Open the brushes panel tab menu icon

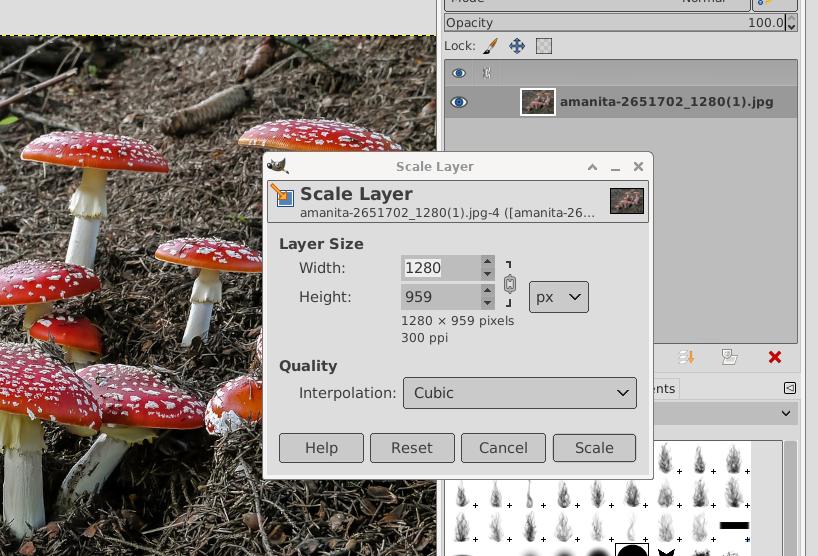[x=790, y=388]
